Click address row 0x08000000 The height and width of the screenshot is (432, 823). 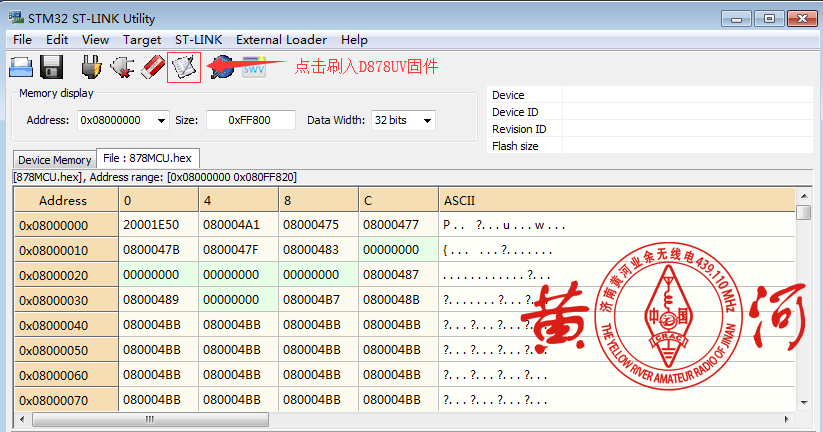(66, 225)
